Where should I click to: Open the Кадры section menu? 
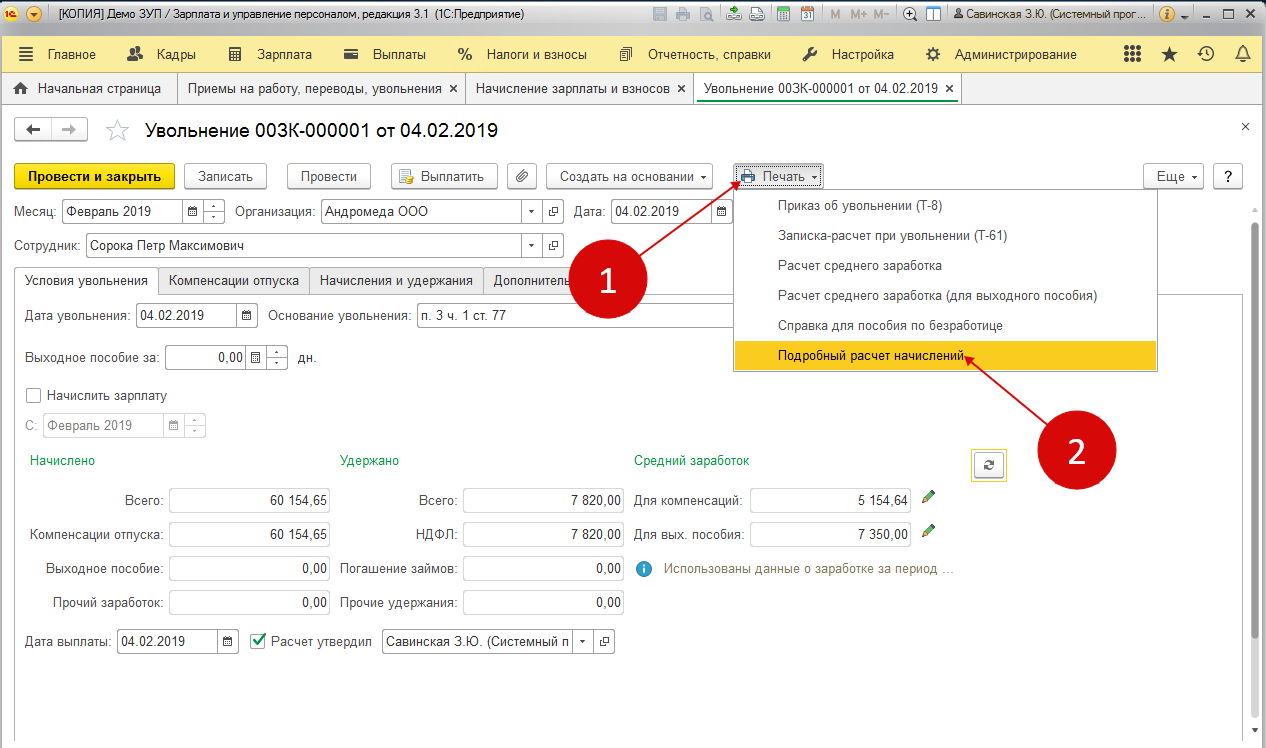[162, 54]
